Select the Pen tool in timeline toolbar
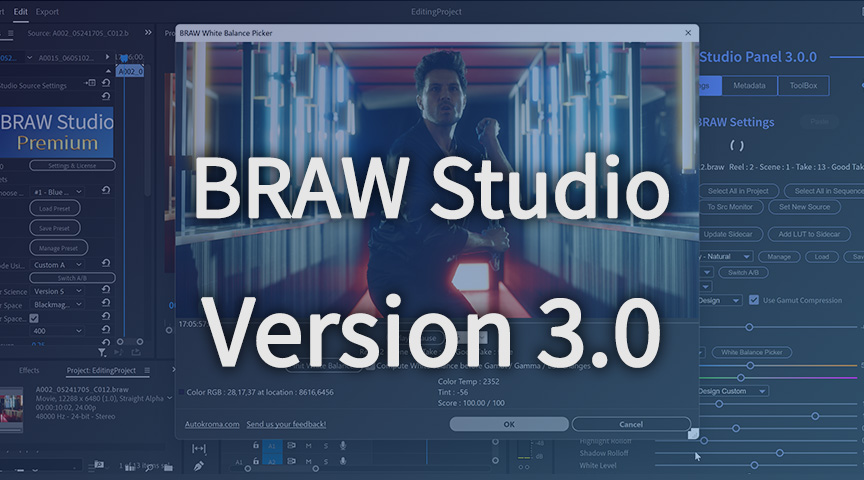 pyautogui.click(x=199, y=465)
